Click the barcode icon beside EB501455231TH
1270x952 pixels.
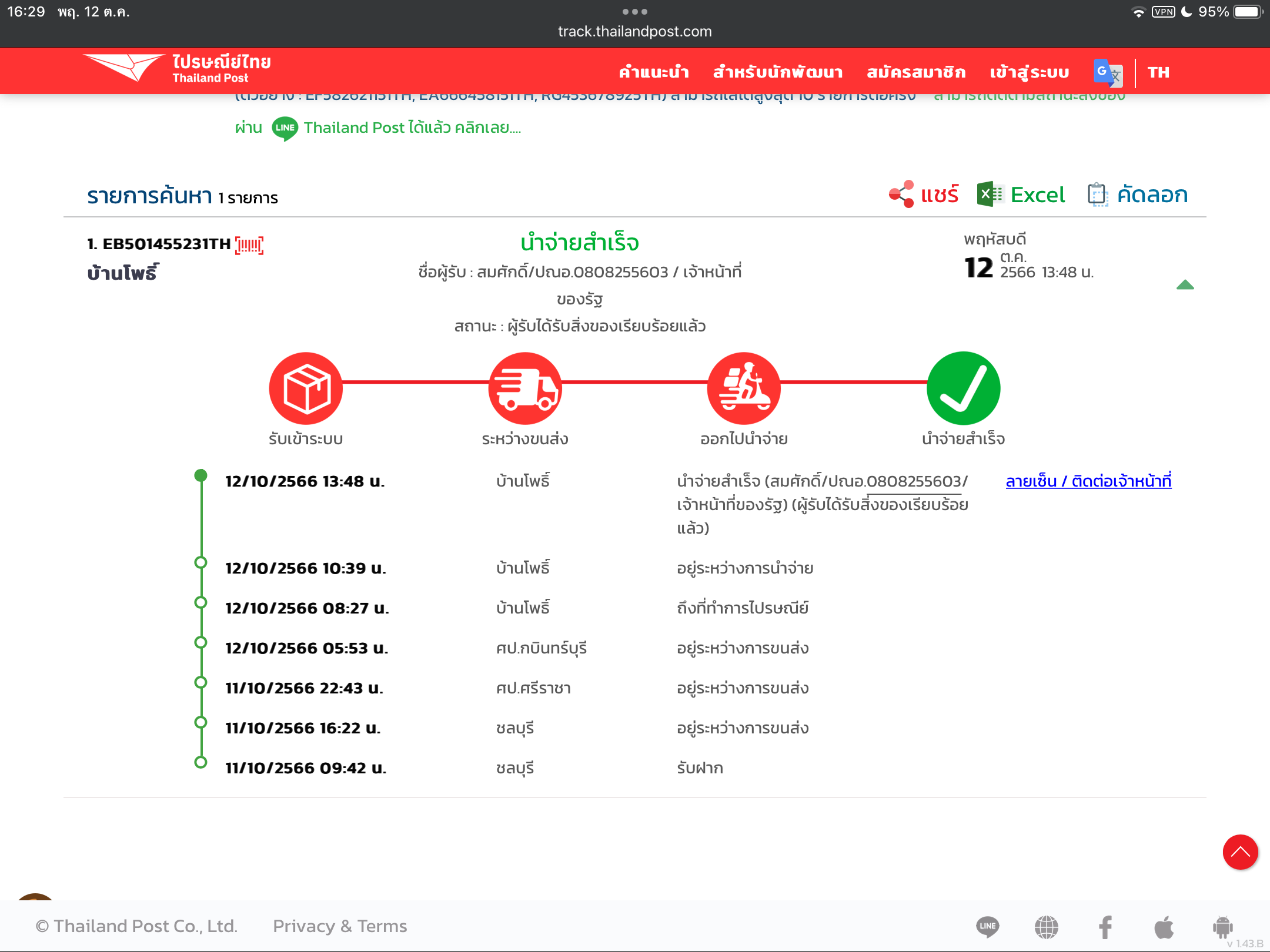point(249,245)
